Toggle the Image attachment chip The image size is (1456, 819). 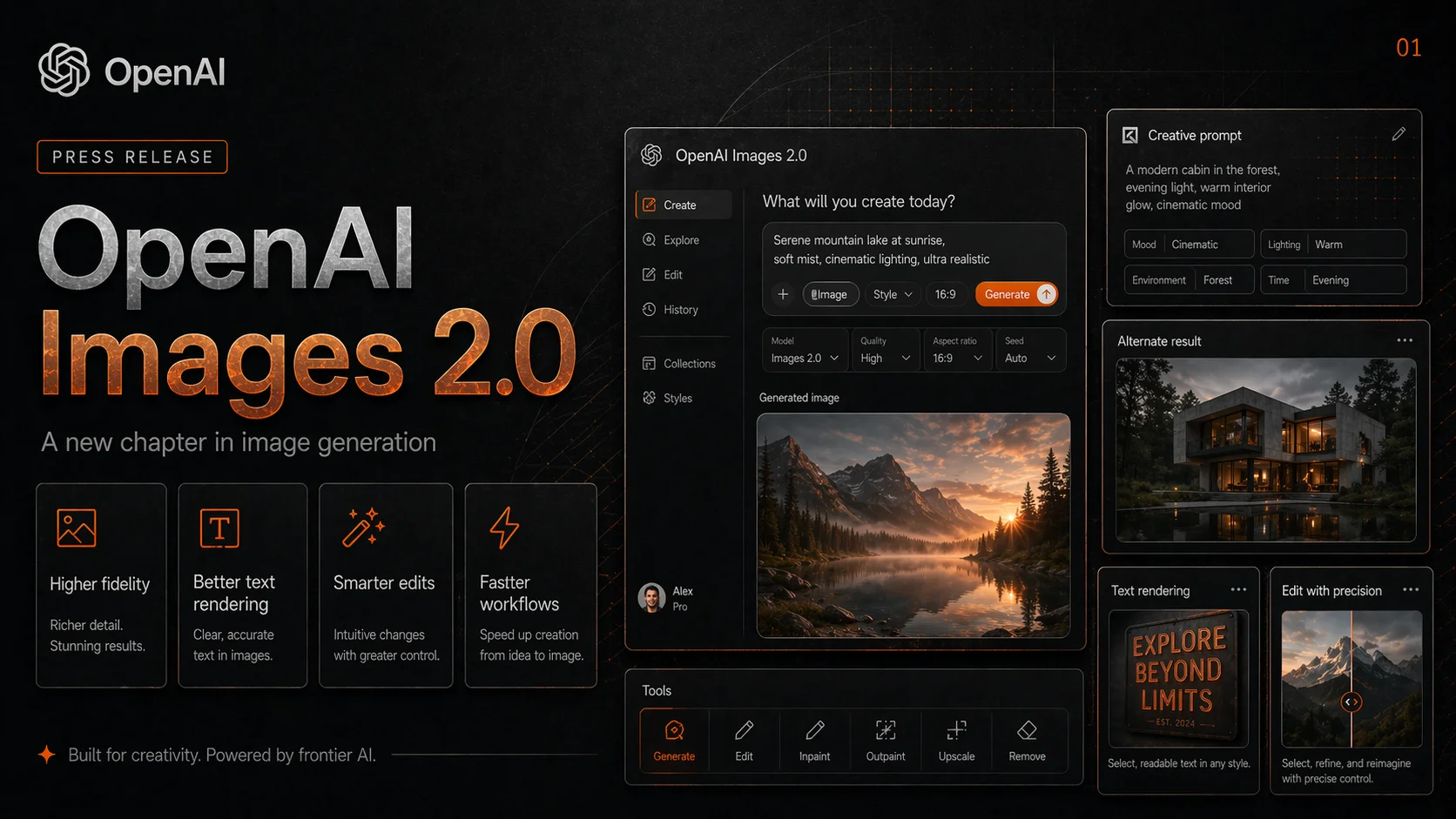(x=830, y=294)
